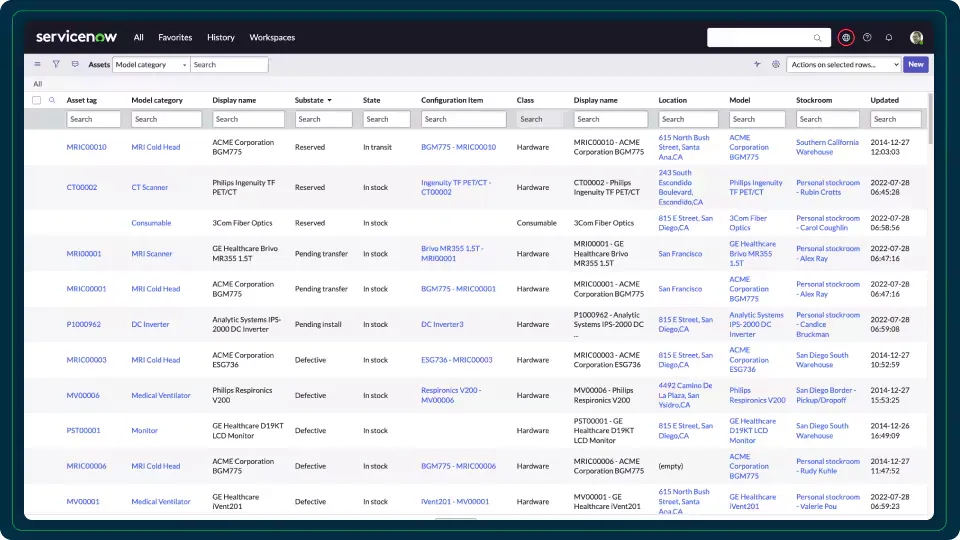Click the sparkle activity icon beside gear

coord(757,64)
